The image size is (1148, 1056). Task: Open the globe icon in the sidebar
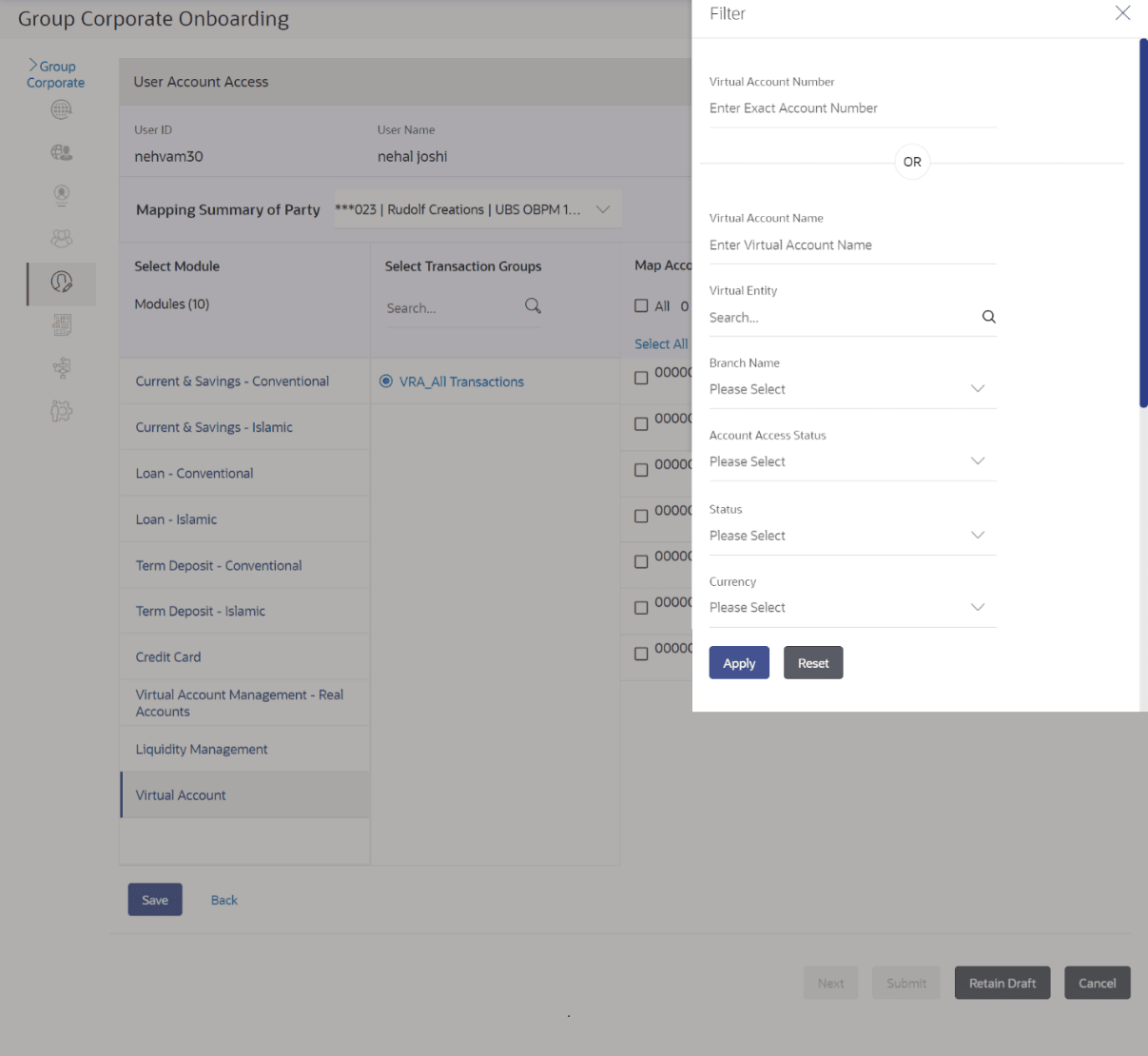62,109
